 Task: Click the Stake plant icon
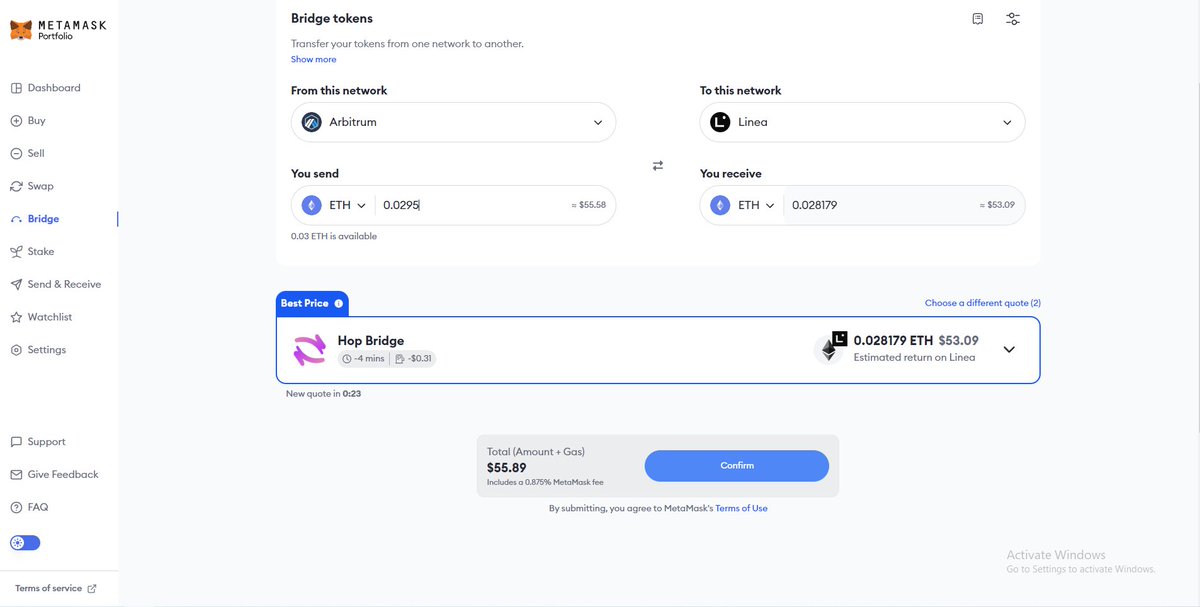pyautogui.click(x=16, y=252)
